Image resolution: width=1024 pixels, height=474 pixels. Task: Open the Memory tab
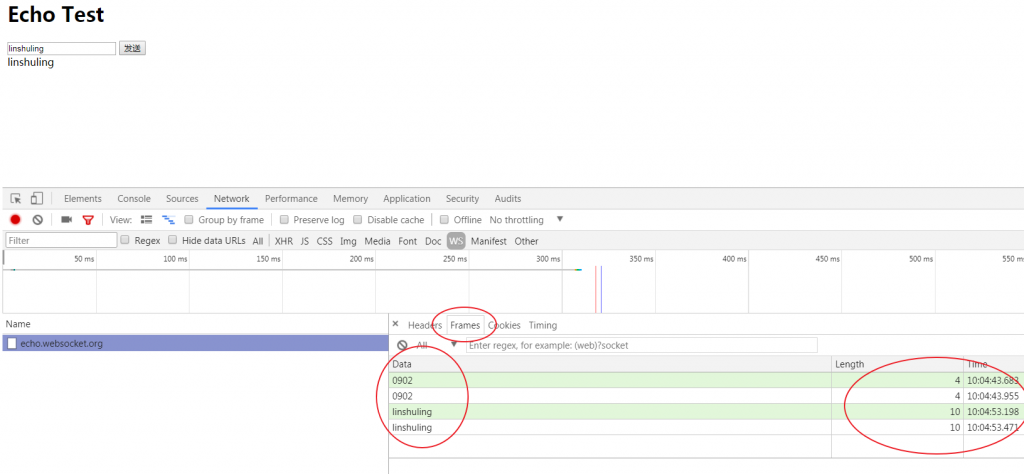pyautogui.click(x=351, y=198)
